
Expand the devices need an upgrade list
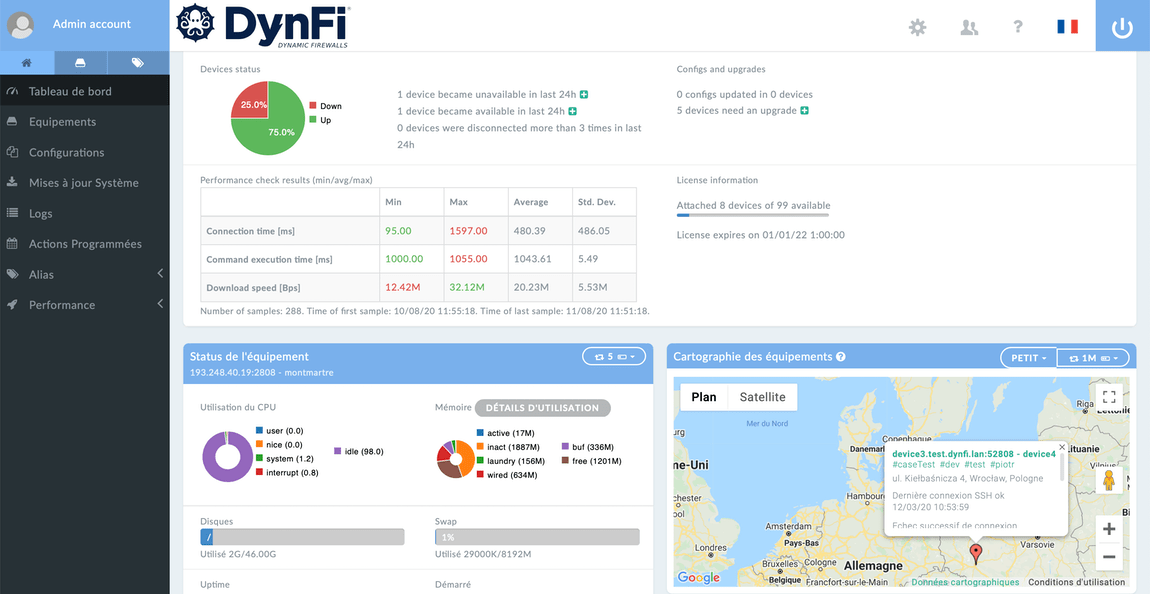point(805,111)
